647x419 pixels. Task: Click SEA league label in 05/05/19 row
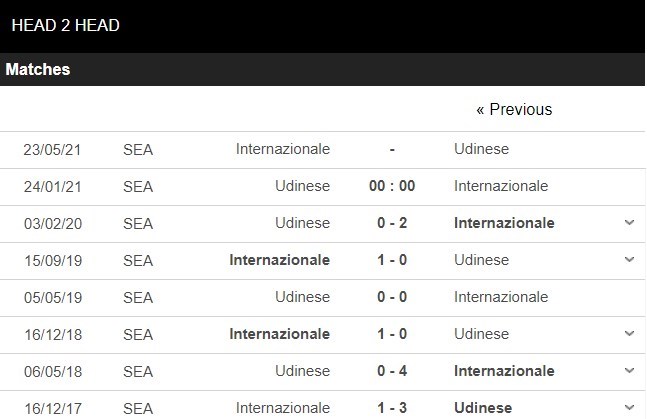138,297
